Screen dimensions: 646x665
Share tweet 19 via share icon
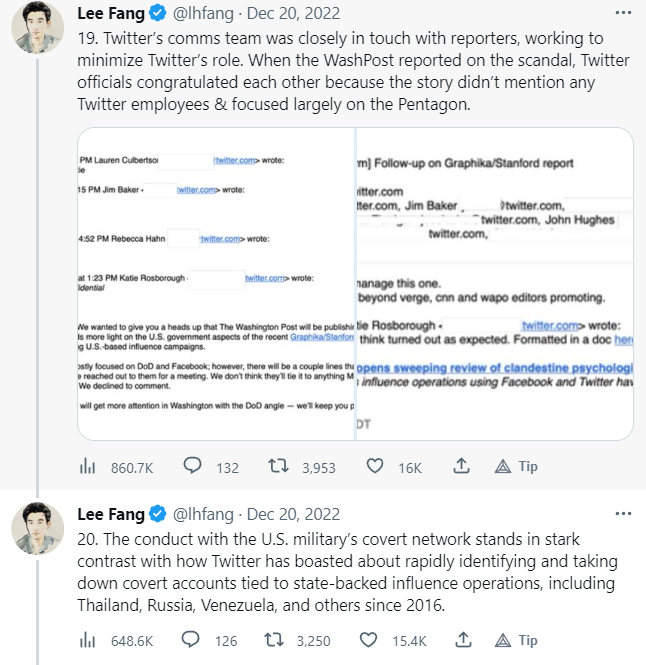(x=462, y=467)
